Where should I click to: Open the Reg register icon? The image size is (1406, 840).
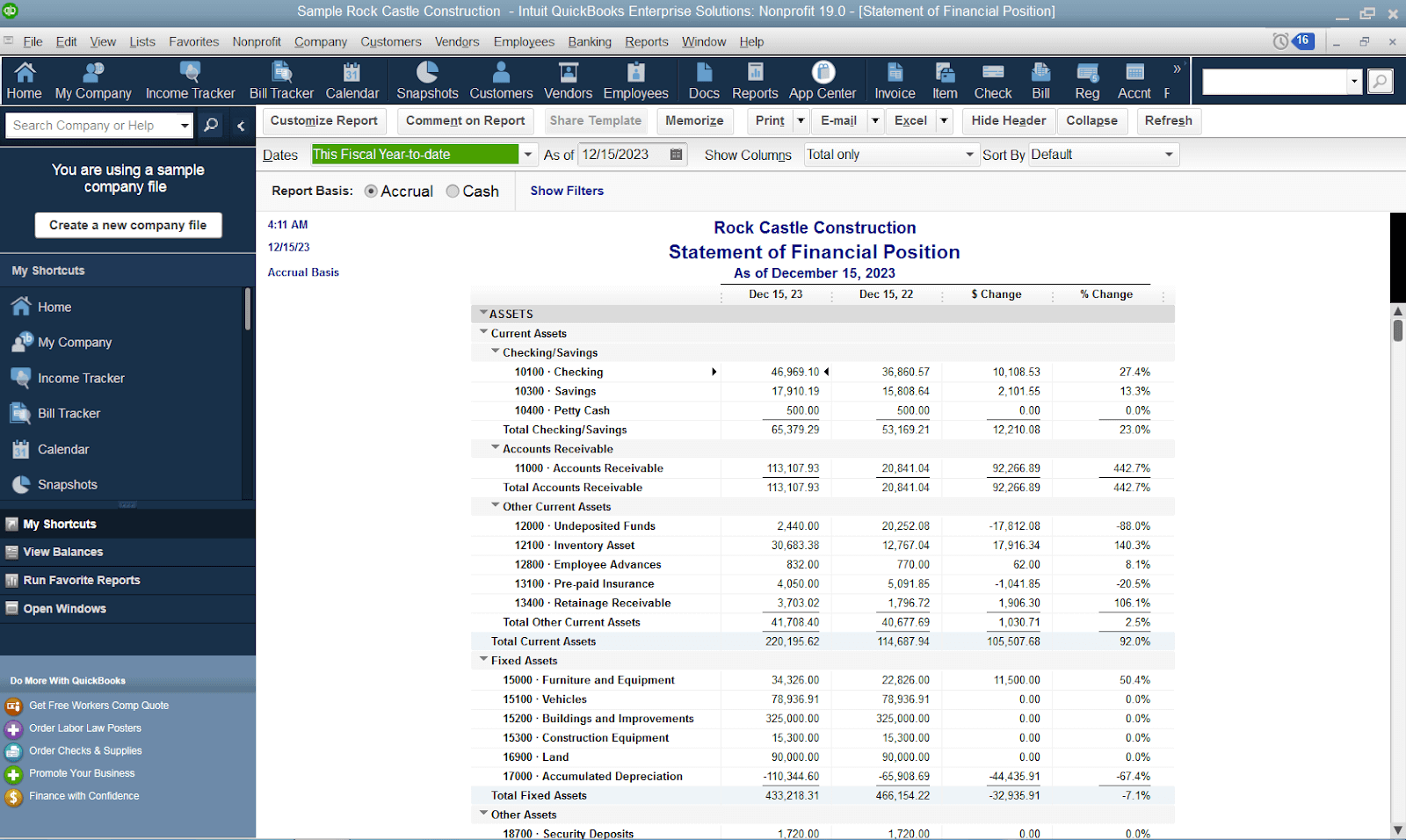(1087, 81)
